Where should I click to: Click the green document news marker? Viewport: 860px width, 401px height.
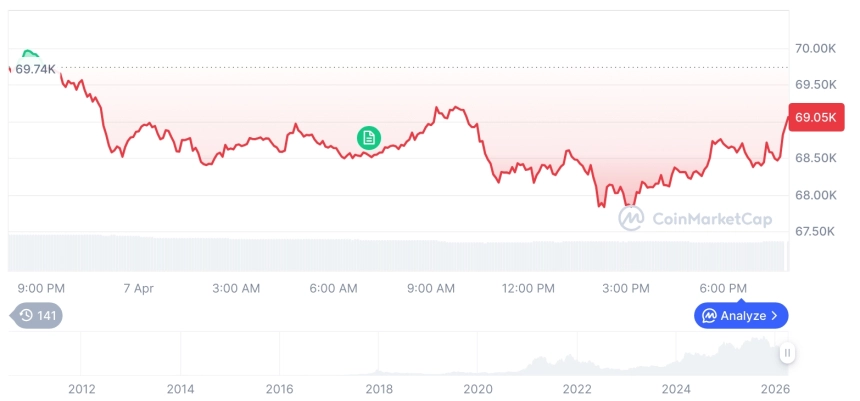(369, 137)
